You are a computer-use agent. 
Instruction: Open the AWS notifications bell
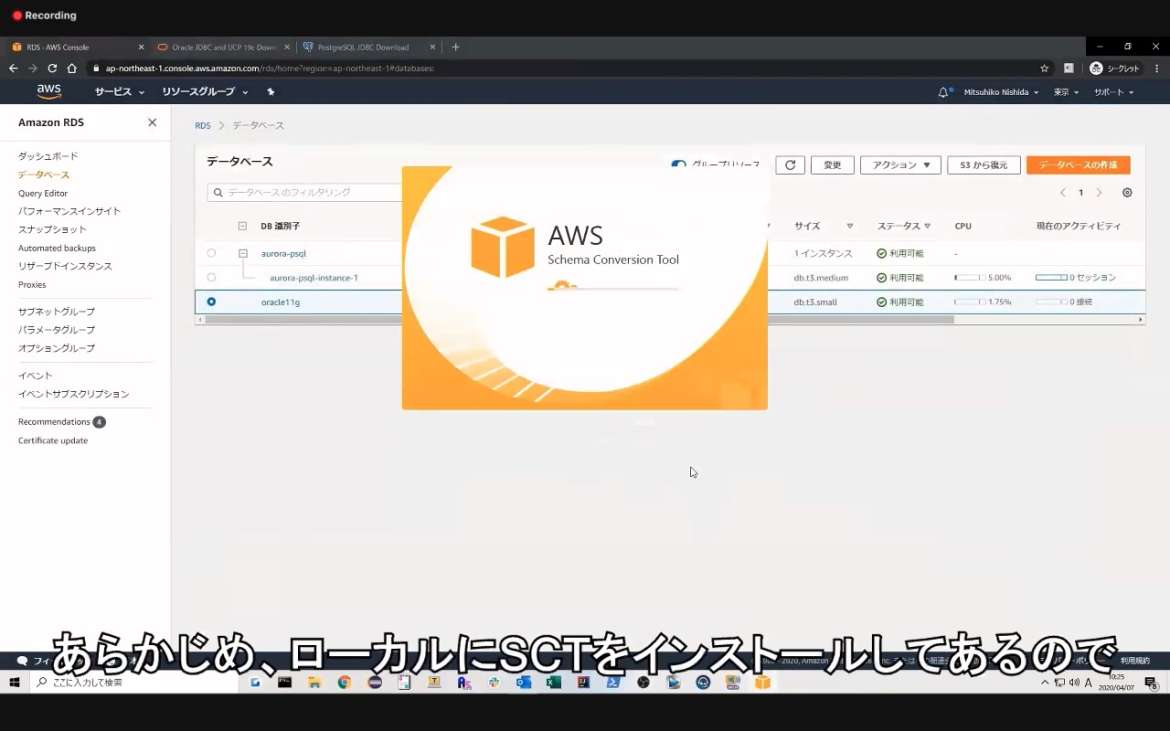(943, 92)
